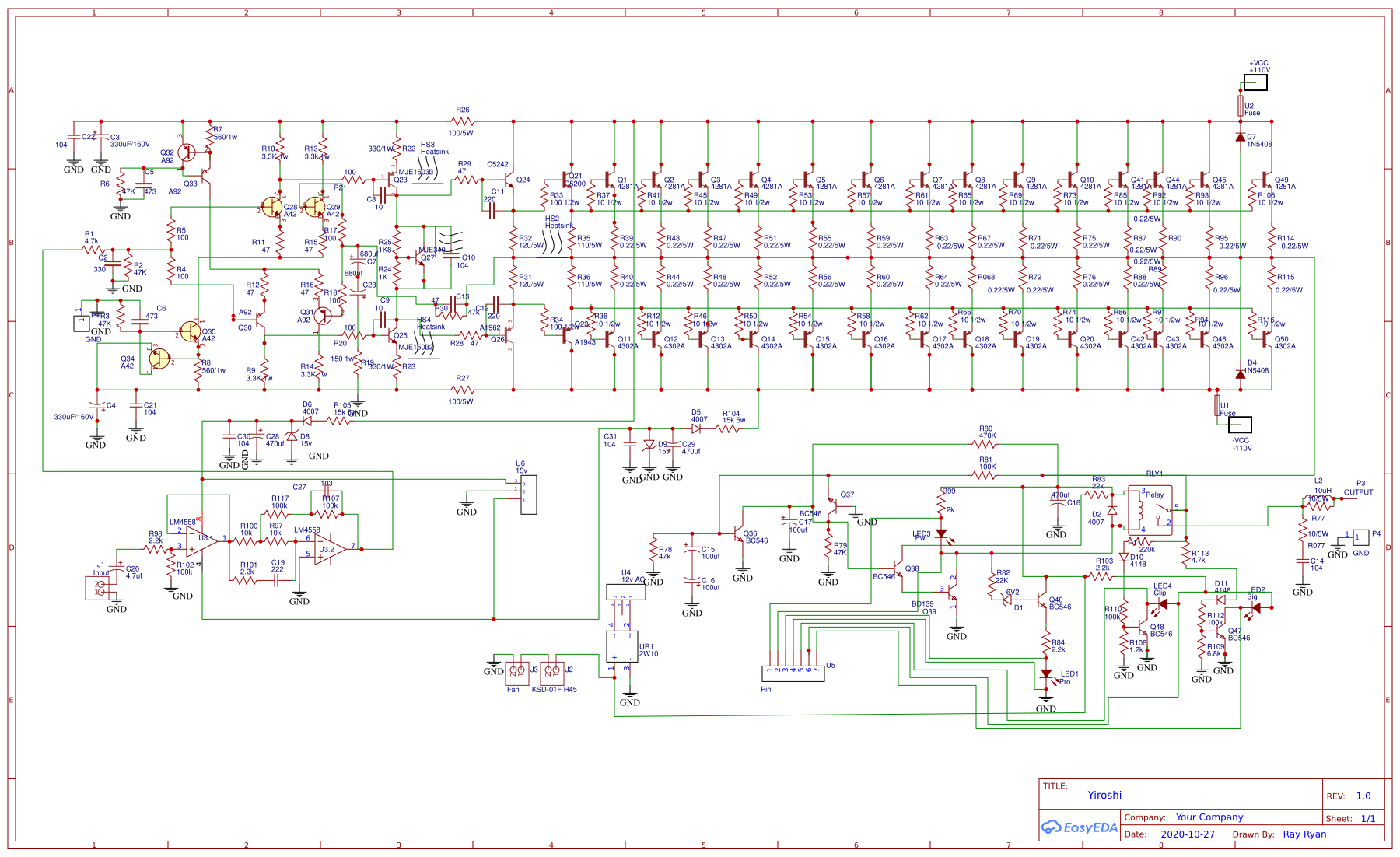Select the U6 15v connector block

[528, 495]
